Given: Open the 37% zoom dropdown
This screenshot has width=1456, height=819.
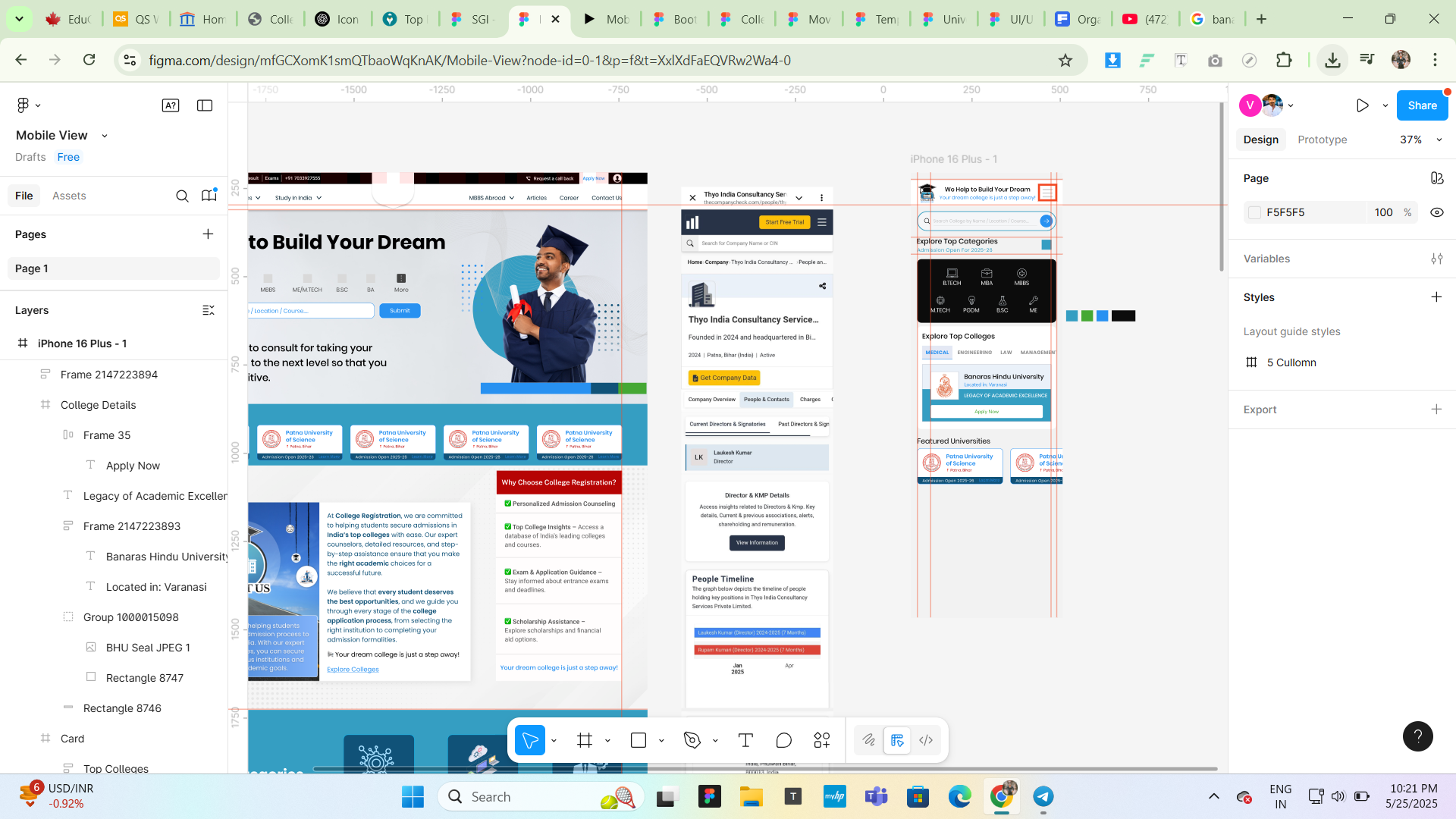Looking at the screenshot, I should 1420,140.
